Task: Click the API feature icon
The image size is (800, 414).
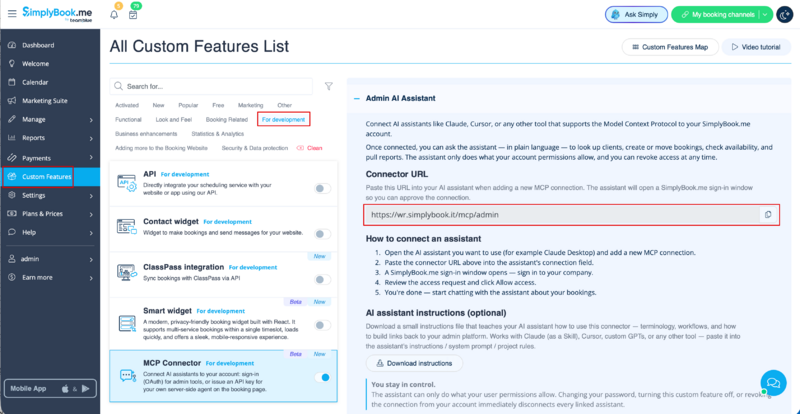Action: (x=127, y=183)
